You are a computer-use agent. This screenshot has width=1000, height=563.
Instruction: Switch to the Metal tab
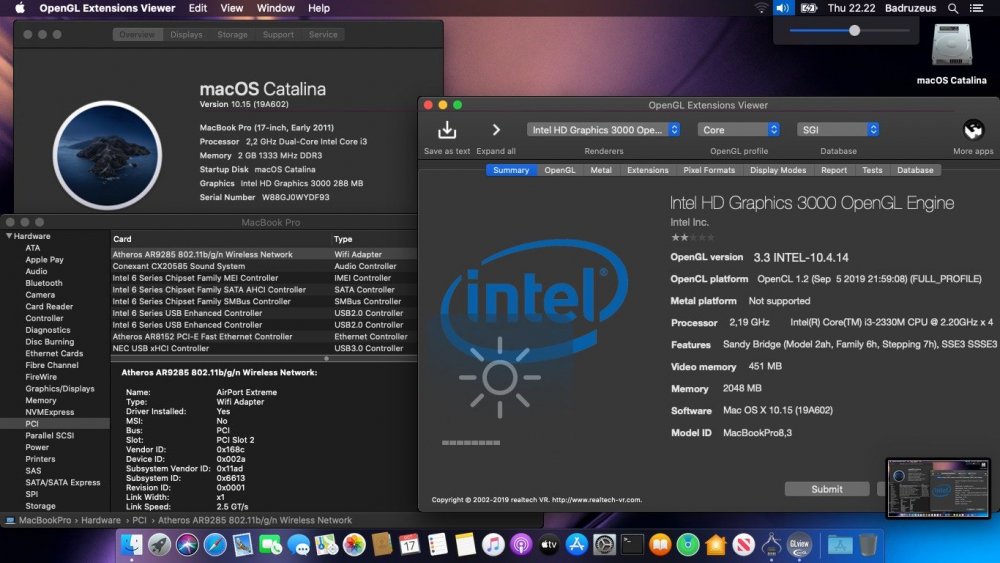601,170
